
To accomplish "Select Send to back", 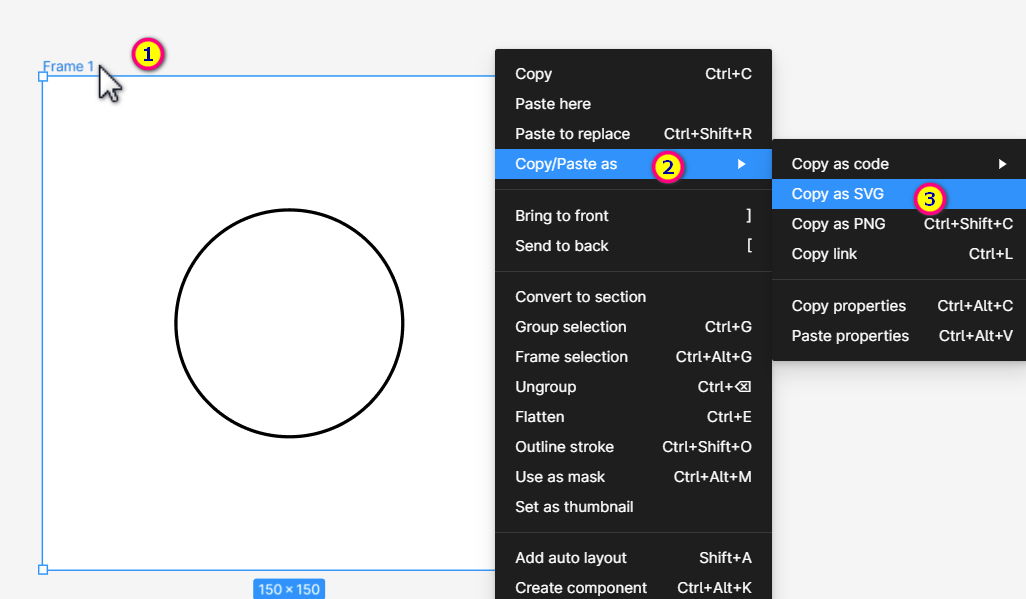I will 562,246.
